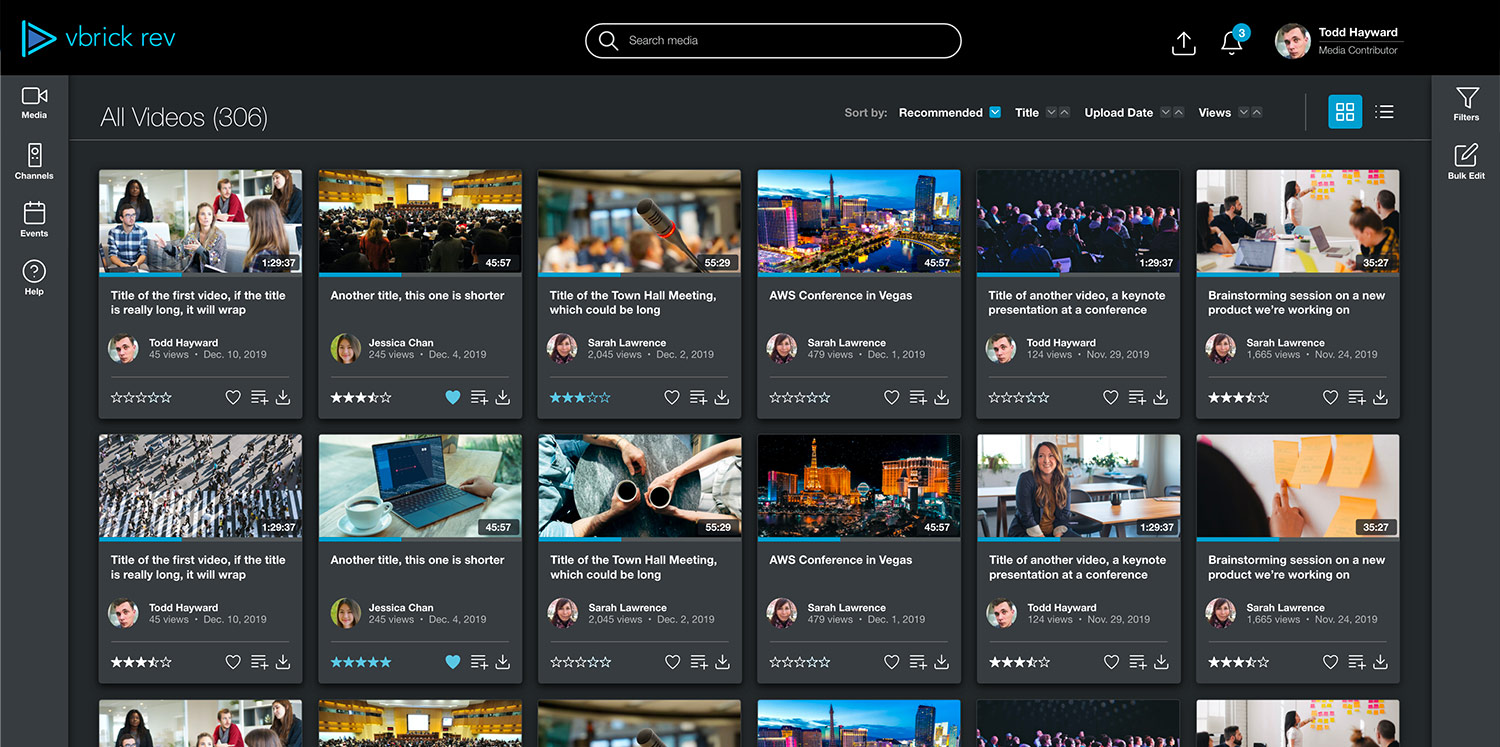Click Todd Hayward on smiling woman card

coord(1061,608)
